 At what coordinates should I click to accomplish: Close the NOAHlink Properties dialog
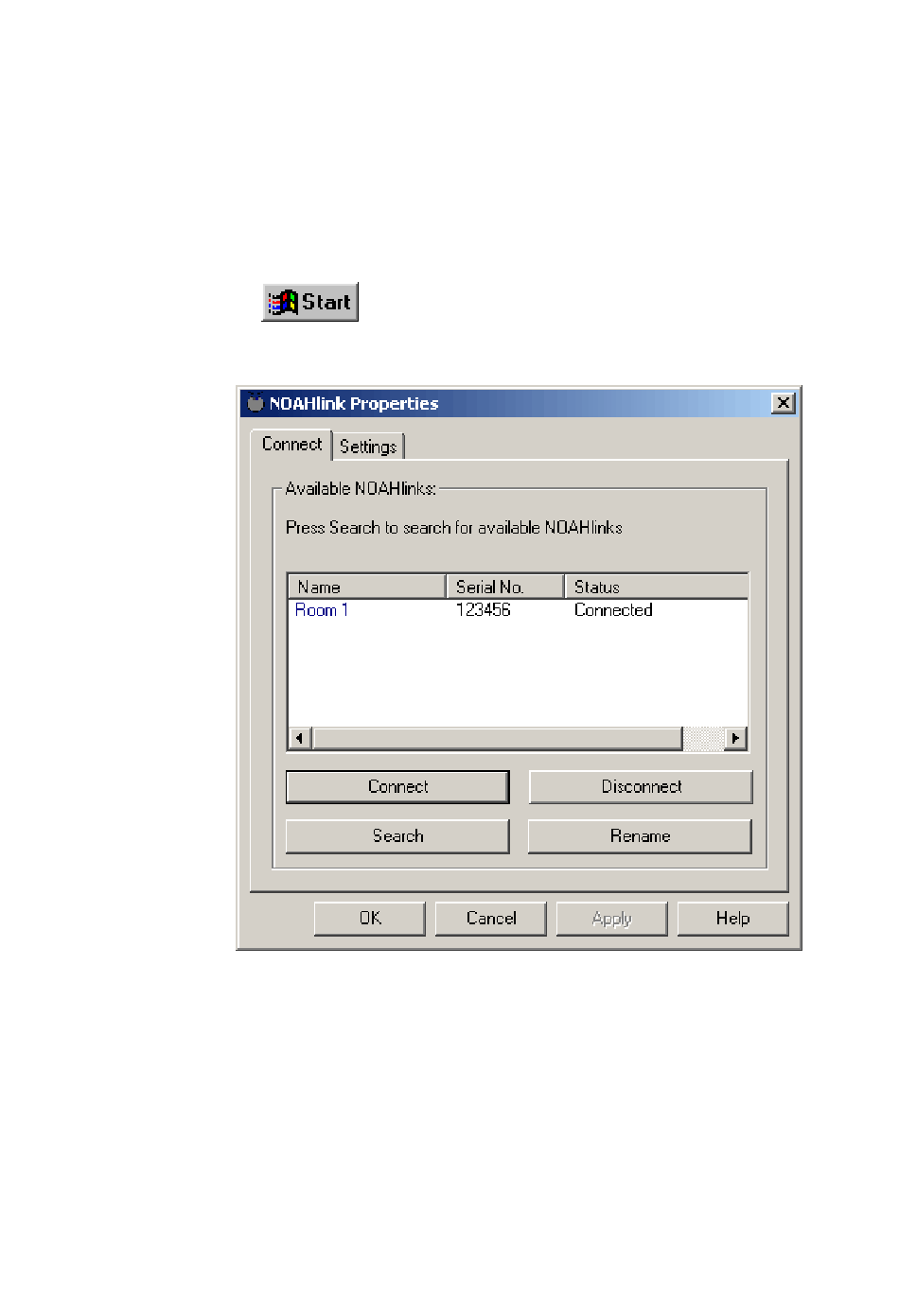coord(784,403)
